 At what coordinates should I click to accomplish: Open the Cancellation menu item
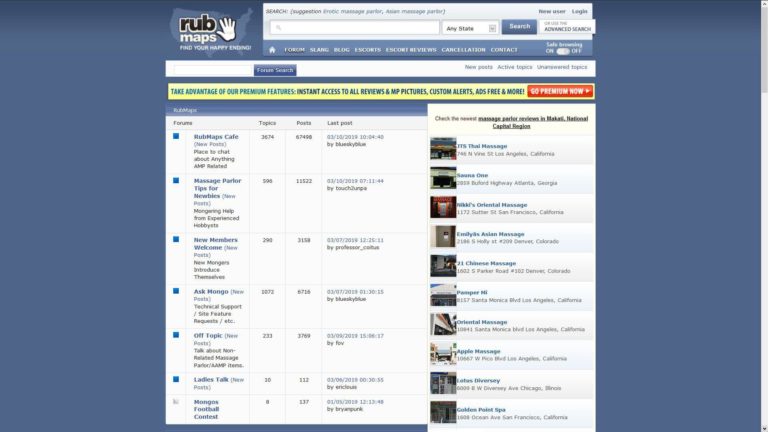[463, 49]
